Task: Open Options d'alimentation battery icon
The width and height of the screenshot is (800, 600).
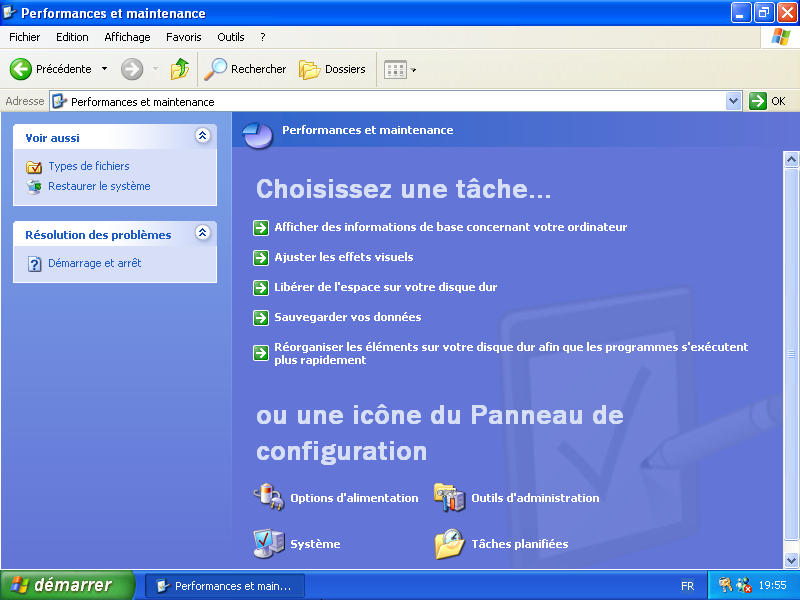Action: tap(269, 496)
